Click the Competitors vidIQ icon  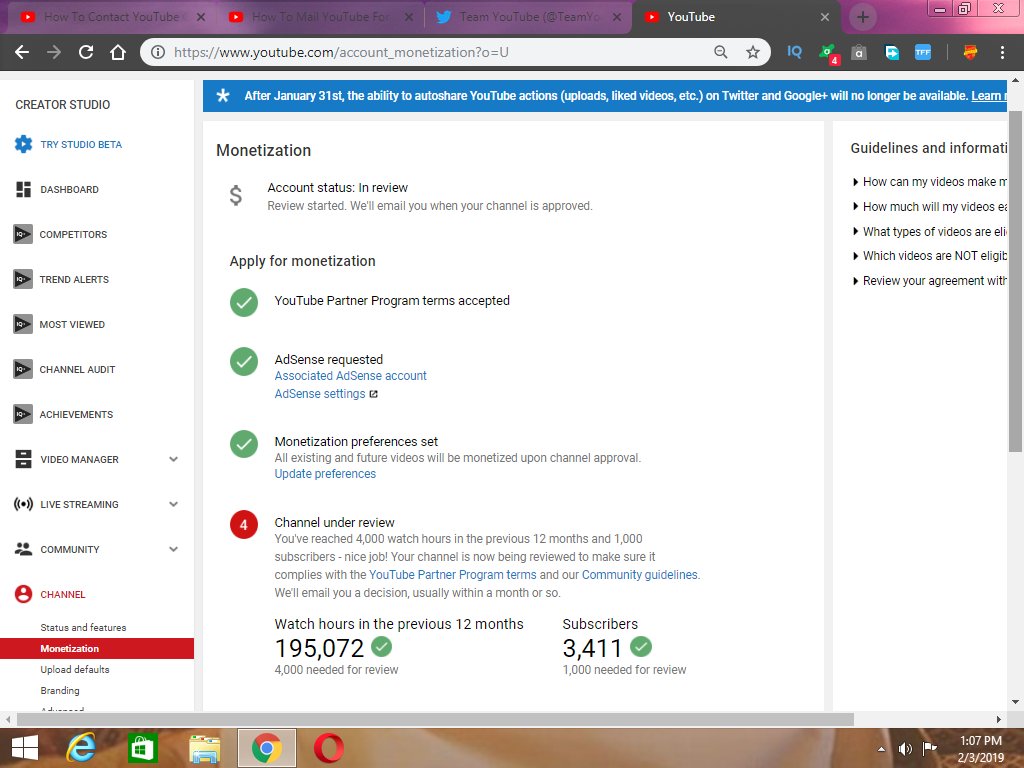coord(23,234)
